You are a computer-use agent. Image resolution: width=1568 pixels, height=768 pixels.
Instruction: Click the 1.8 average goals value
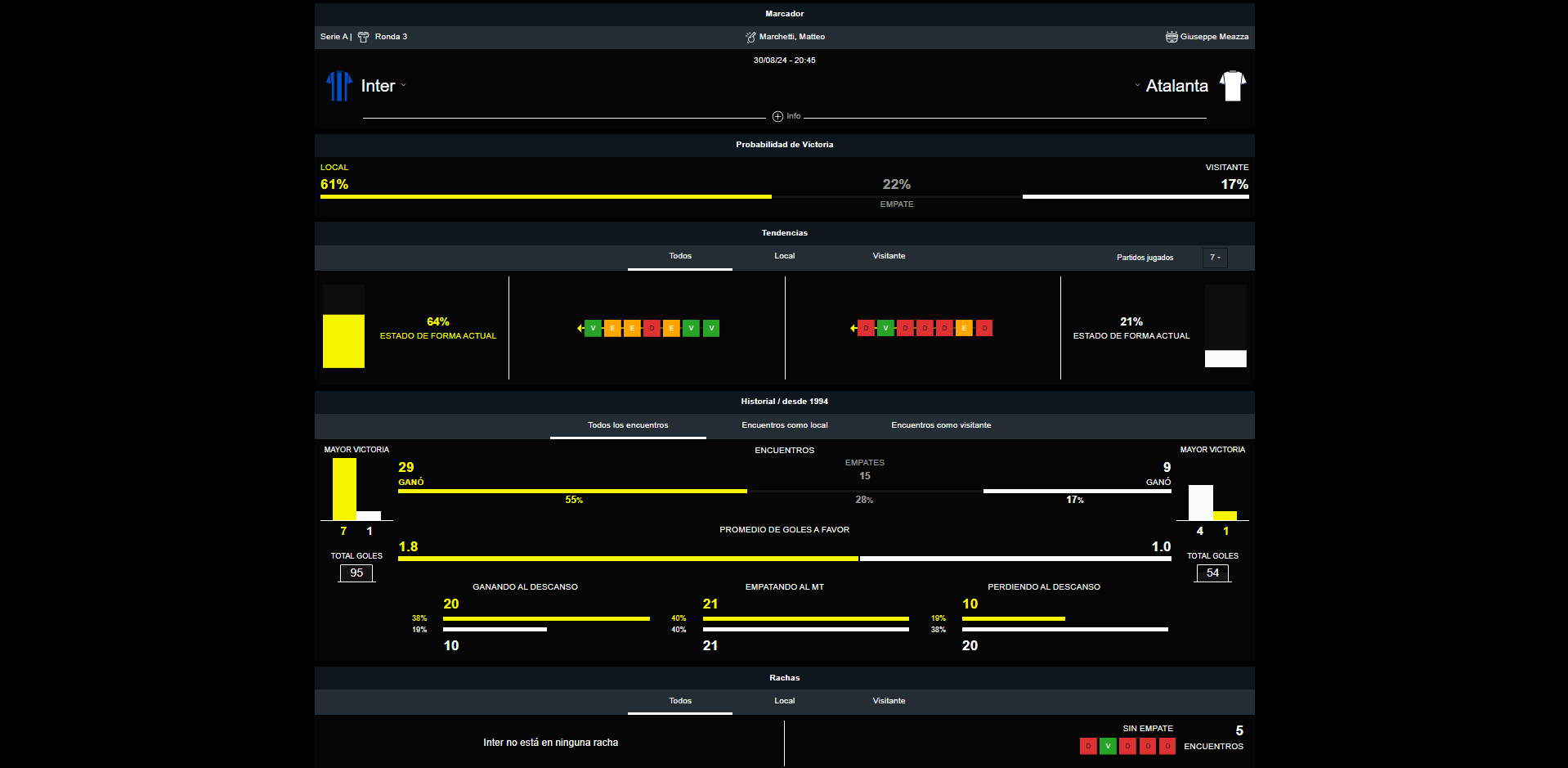pos(408,547)
